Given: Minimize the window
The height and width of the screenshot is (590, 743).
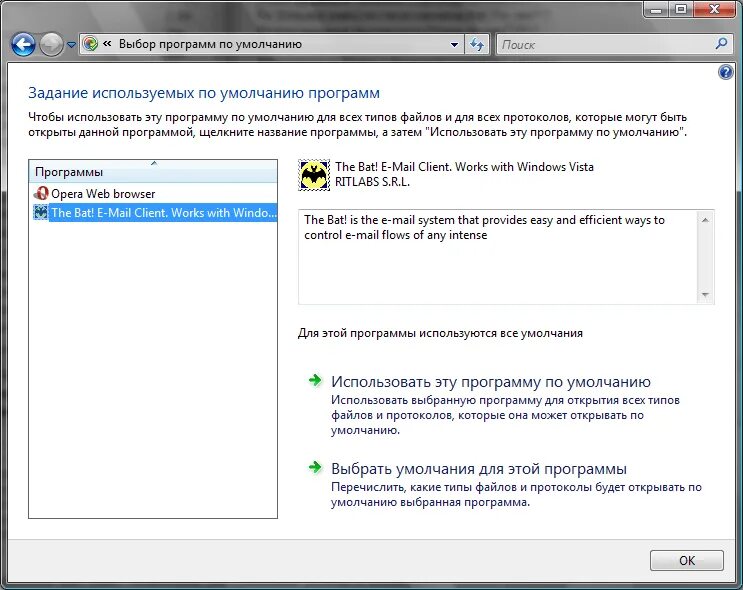Looking at the screenshot, I should click(656, 9).
